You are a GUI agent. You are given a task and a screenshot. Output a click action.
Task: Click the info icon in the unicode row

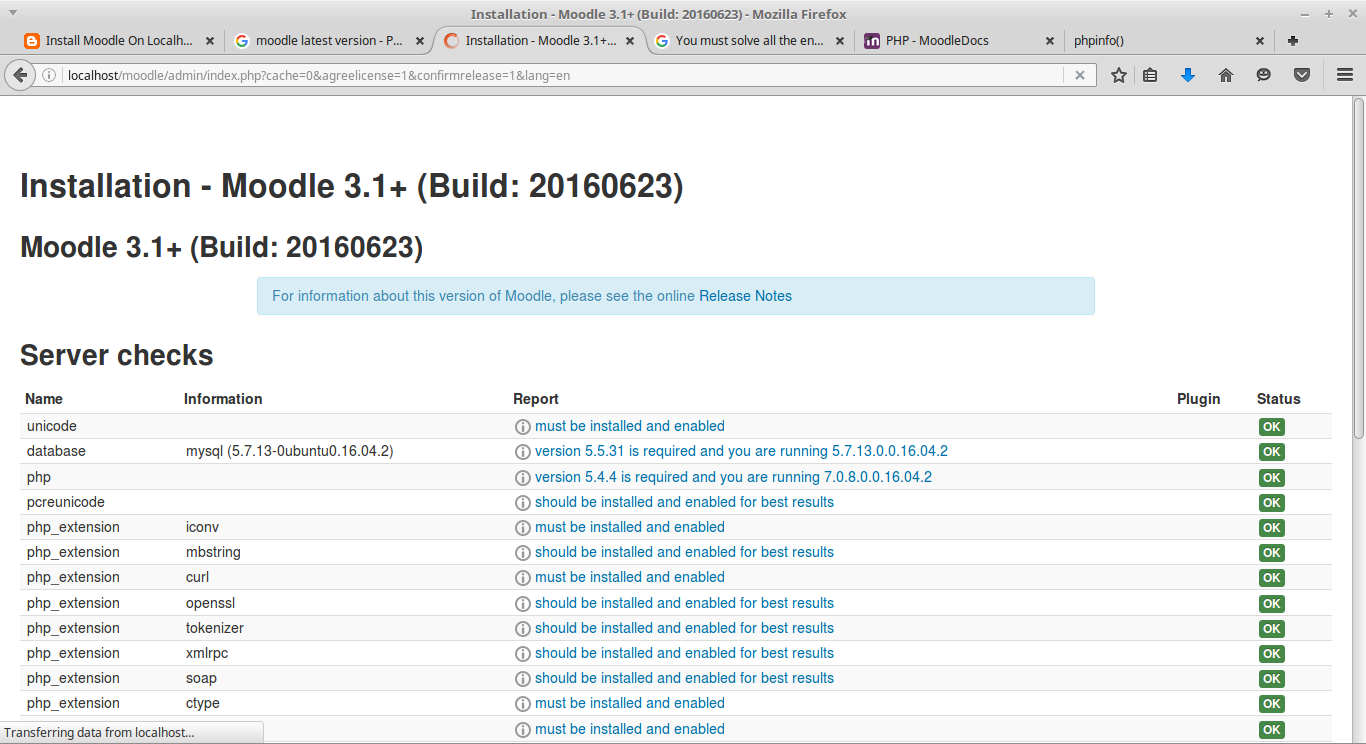coord(522,427)
